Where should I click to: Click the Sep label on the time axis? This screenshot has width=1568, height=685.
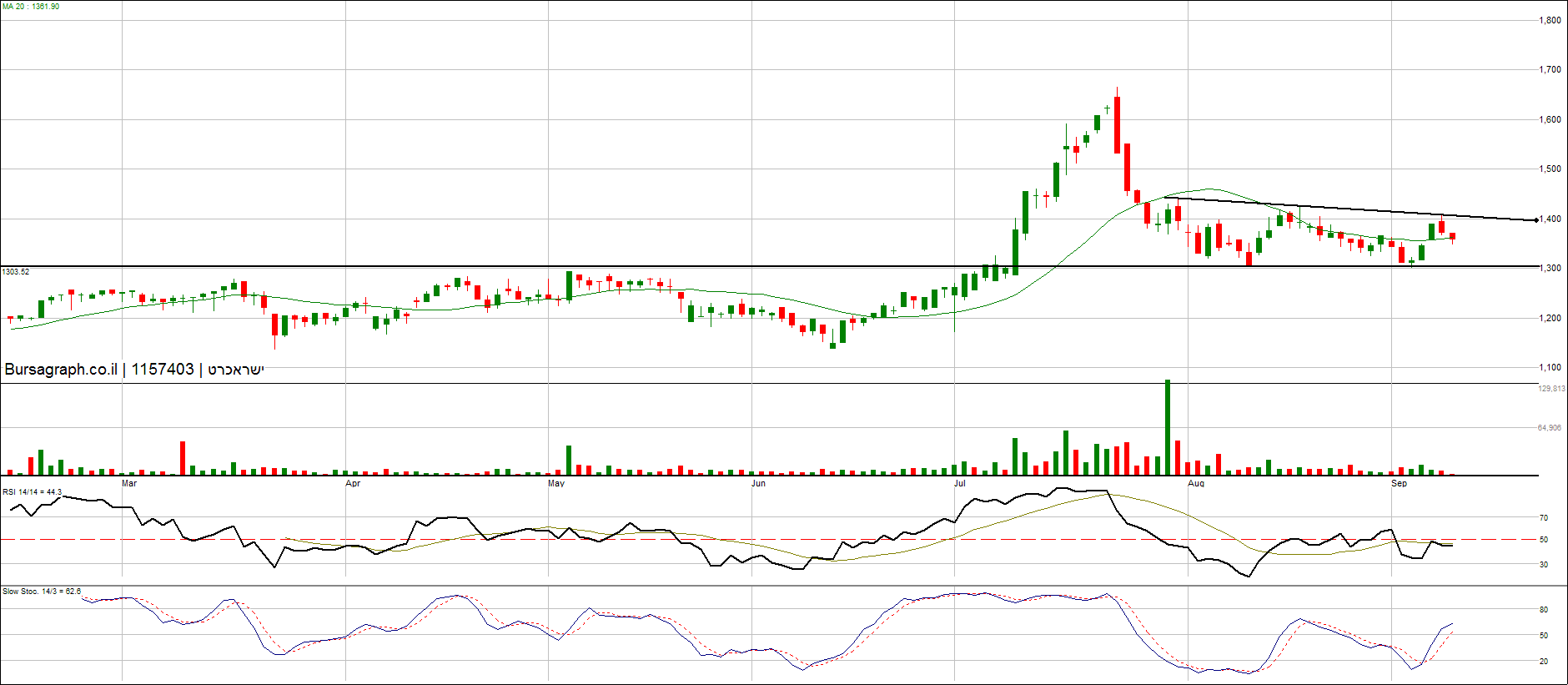point(1399,483)
